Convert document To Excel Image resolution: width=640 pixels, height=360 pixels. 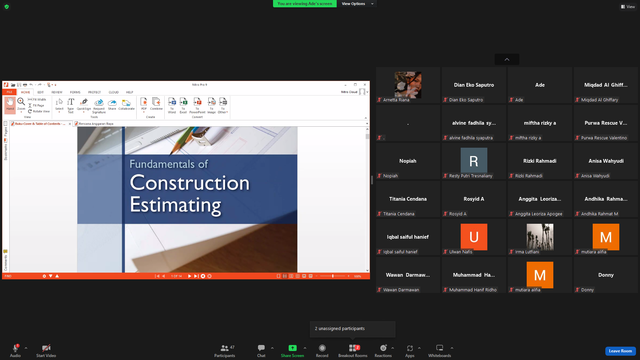[183, 105]
